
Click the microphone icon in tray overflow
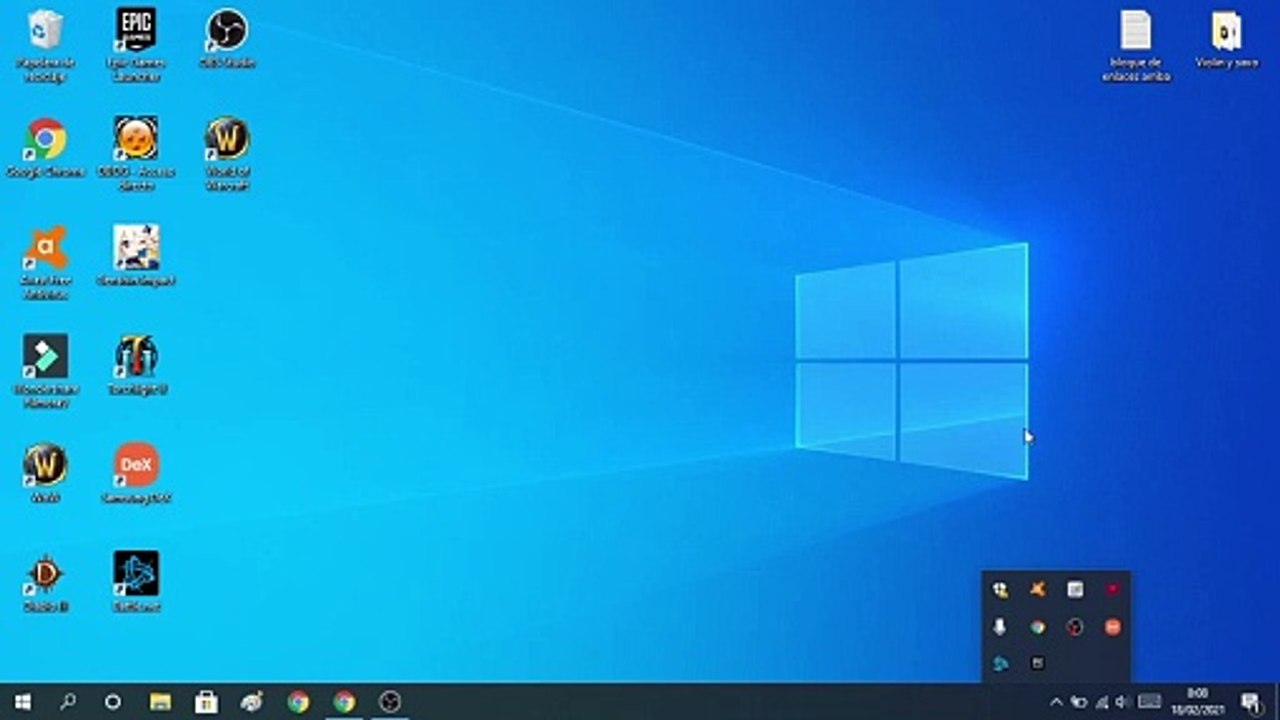1000,627
